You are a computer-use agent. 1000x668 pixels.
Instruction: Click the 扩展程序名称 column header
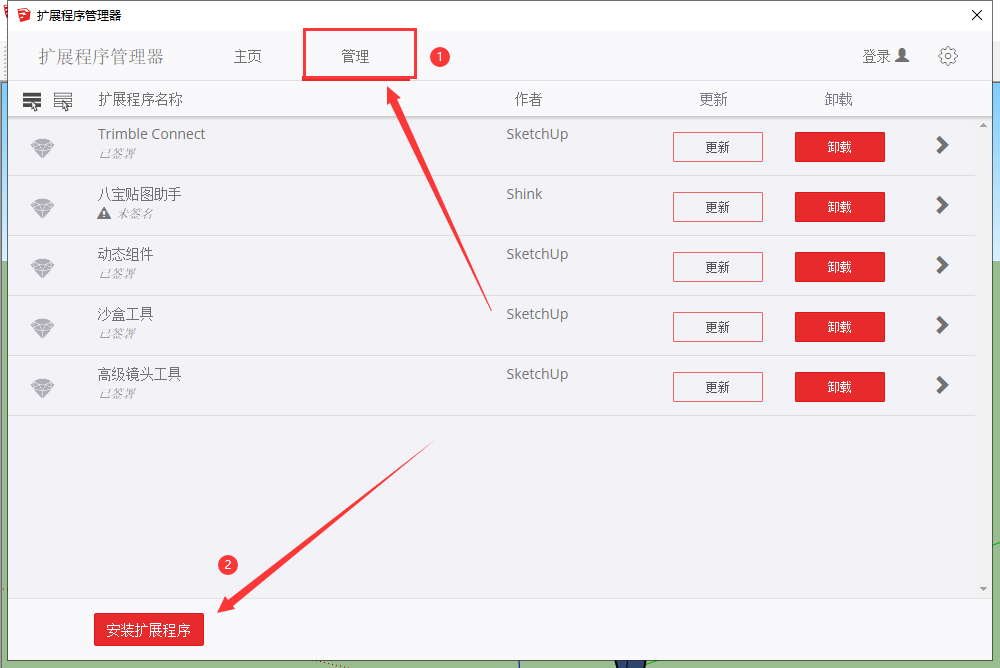140,100
